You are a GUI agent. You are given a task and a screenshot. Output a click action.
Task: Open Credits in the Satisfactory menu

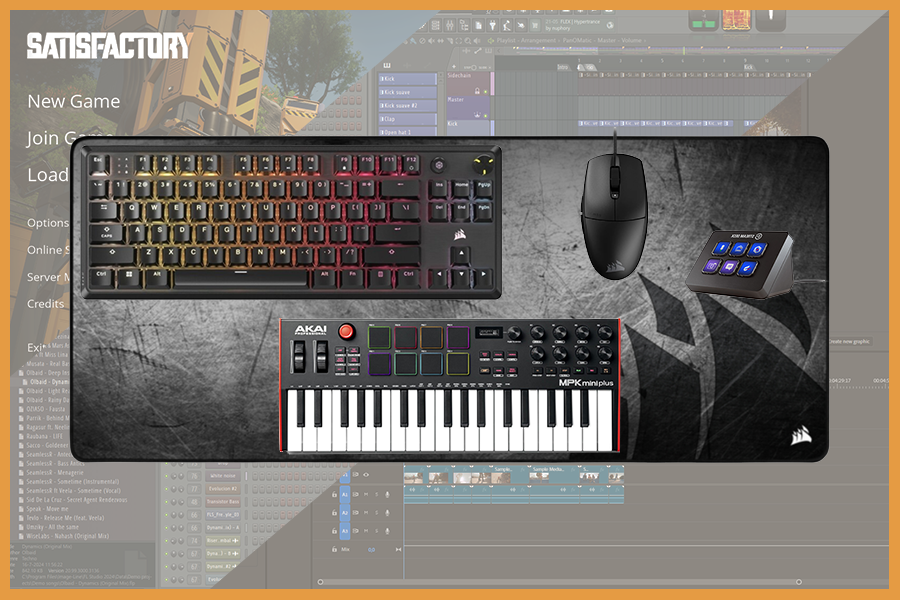[x=45, y=304]
